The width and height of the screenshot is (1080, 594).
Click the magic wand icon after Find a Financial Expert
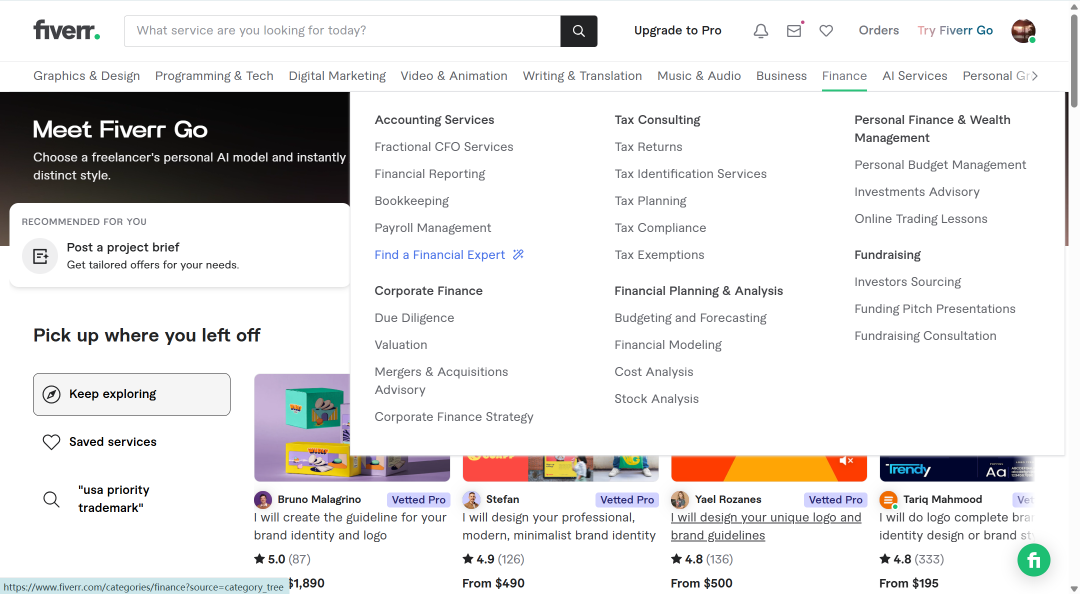[518, 255]
